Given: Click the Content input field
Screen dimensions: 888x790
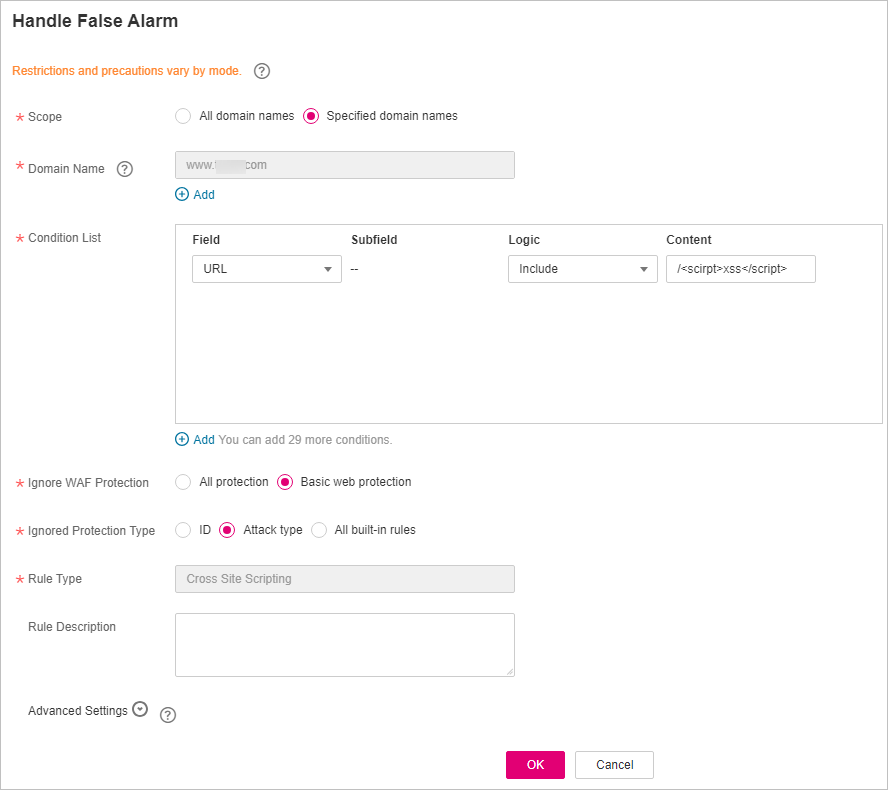Looking at the screenshot, I should point(741,269).
